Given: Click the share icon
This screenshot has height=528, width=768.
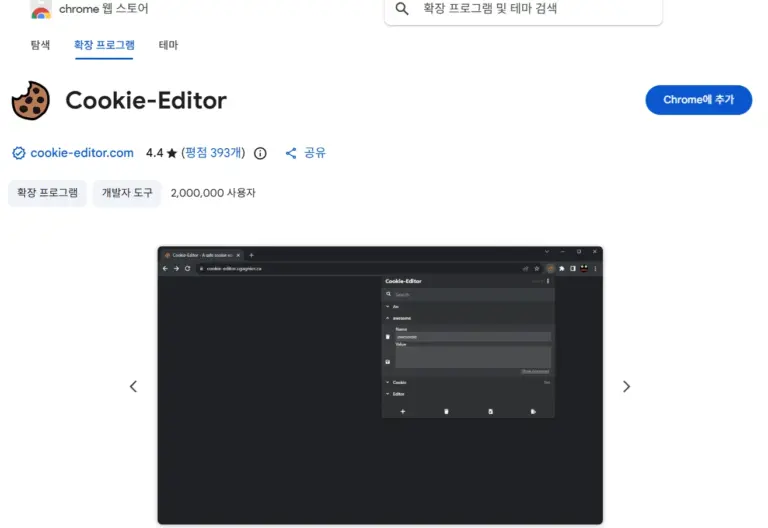Looking at the screenshot, I should (291, 153).
